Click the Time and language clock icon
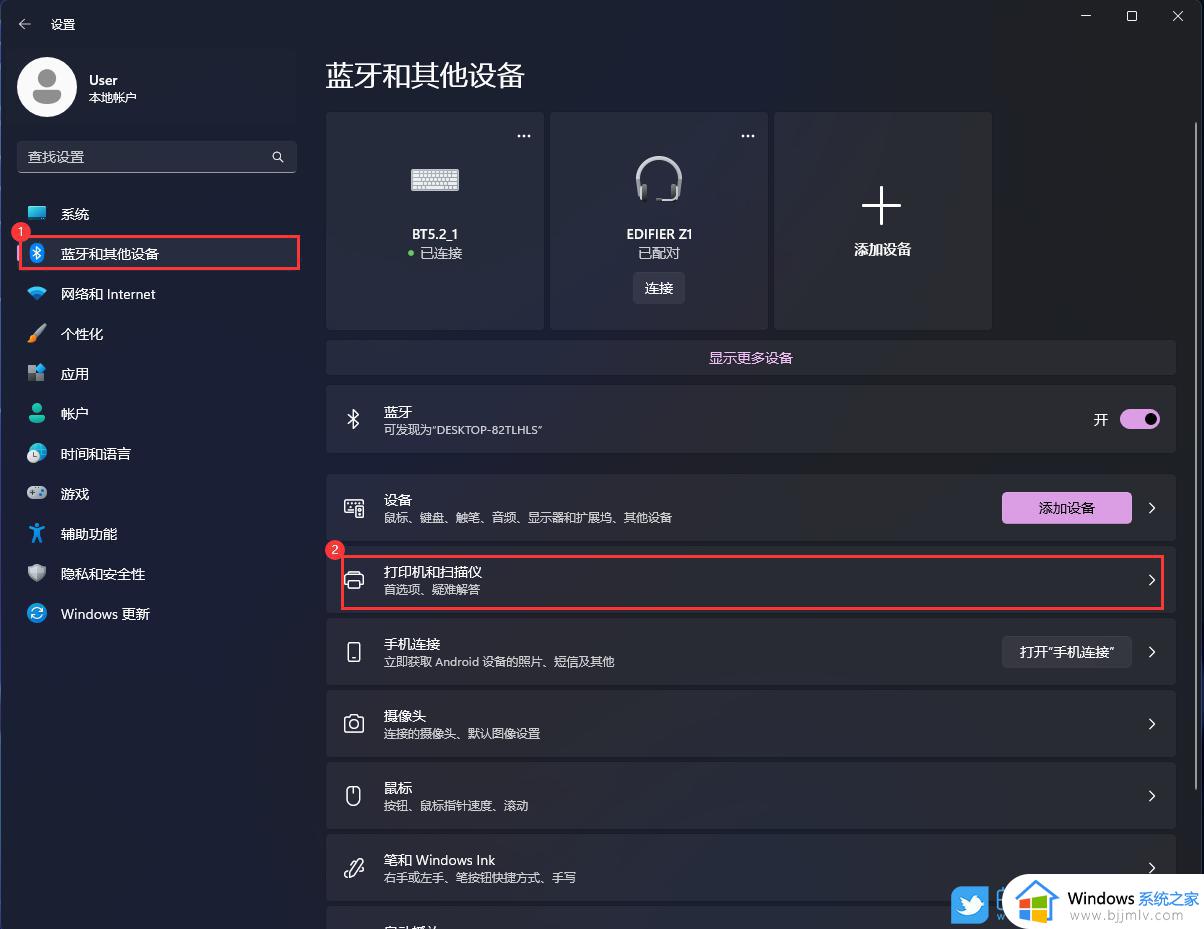Screen dimensions: 1204x929 click(x=37, y=453)
